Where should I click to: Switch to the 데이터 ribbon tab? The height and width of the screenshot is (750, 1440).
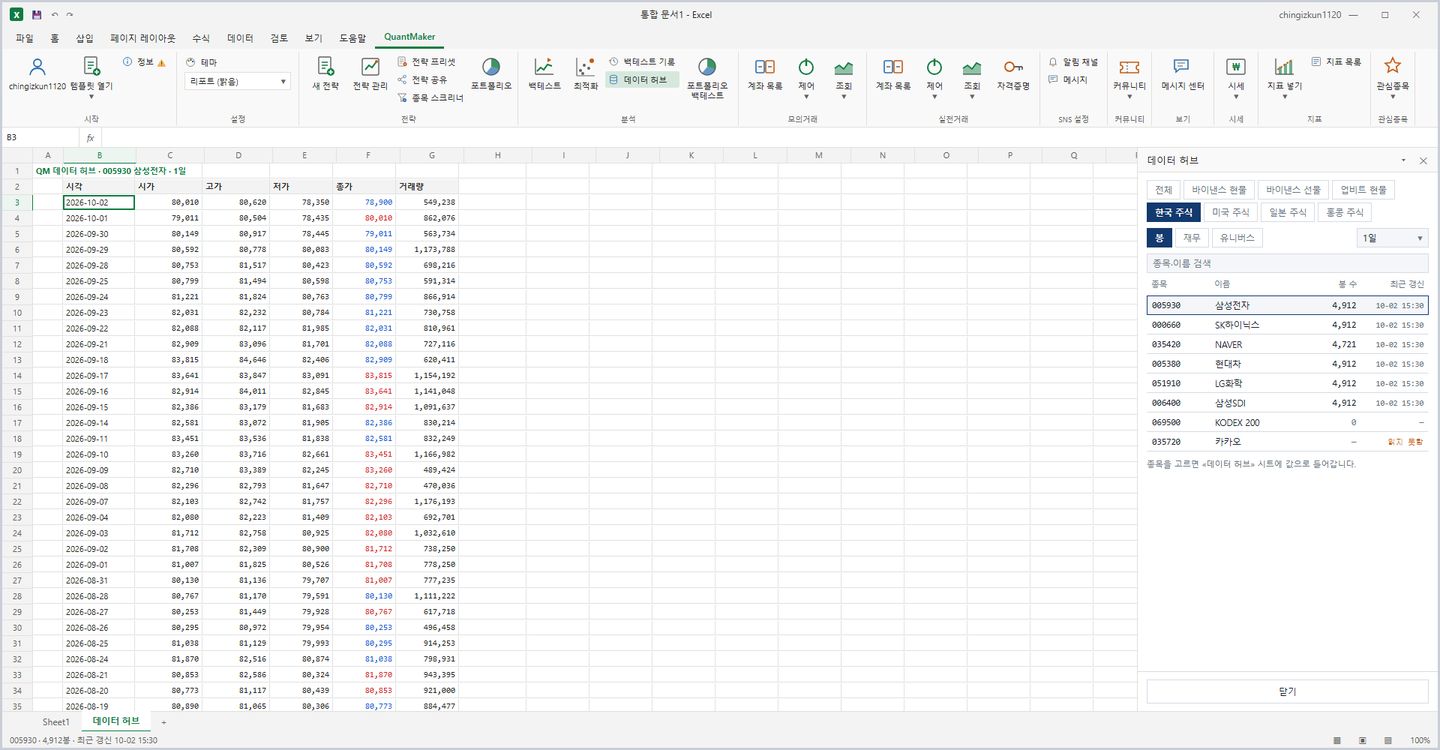(240, 38)
